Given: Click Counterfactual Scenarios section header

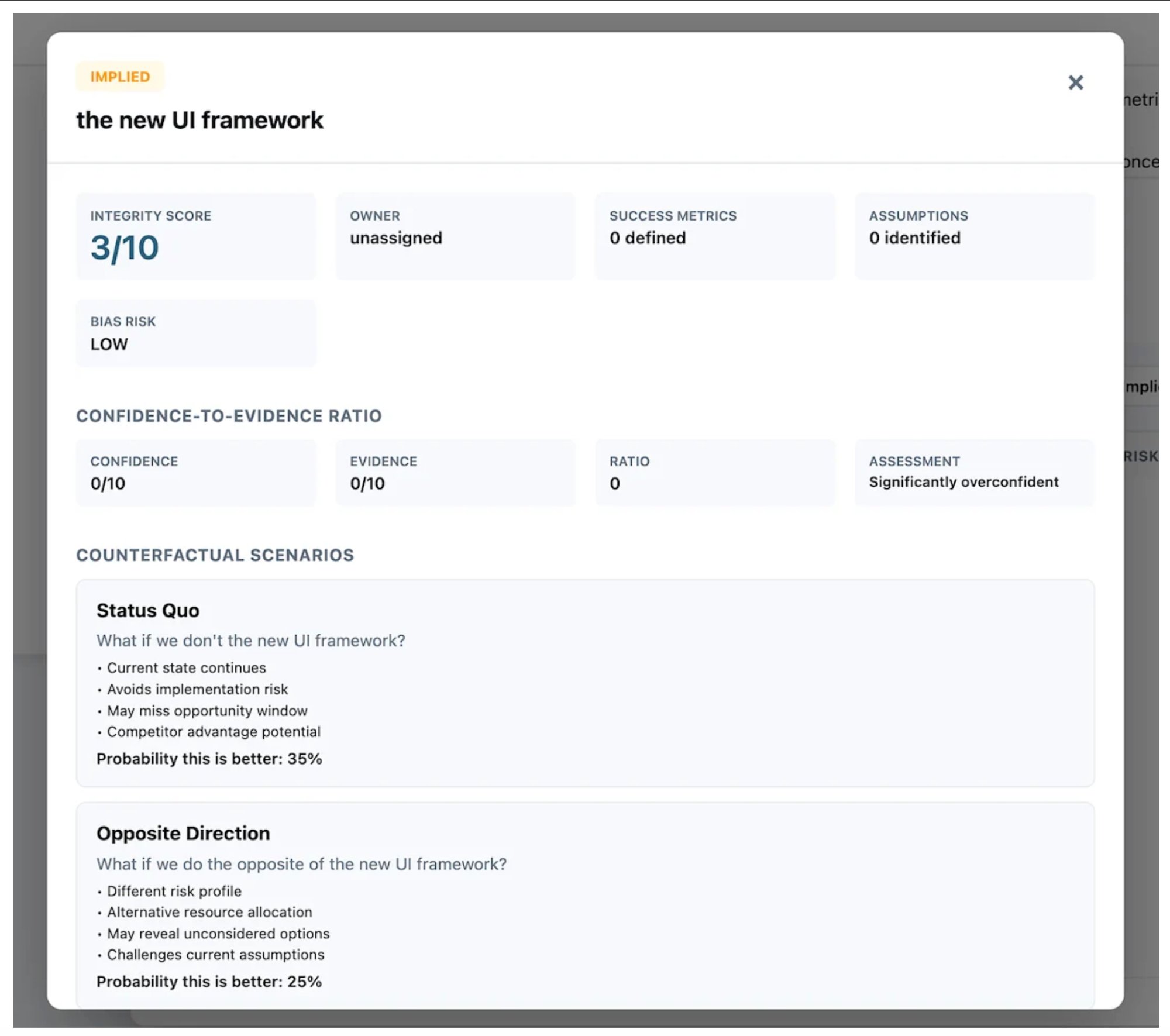Looking at the screenshot, I should [215, 555].
